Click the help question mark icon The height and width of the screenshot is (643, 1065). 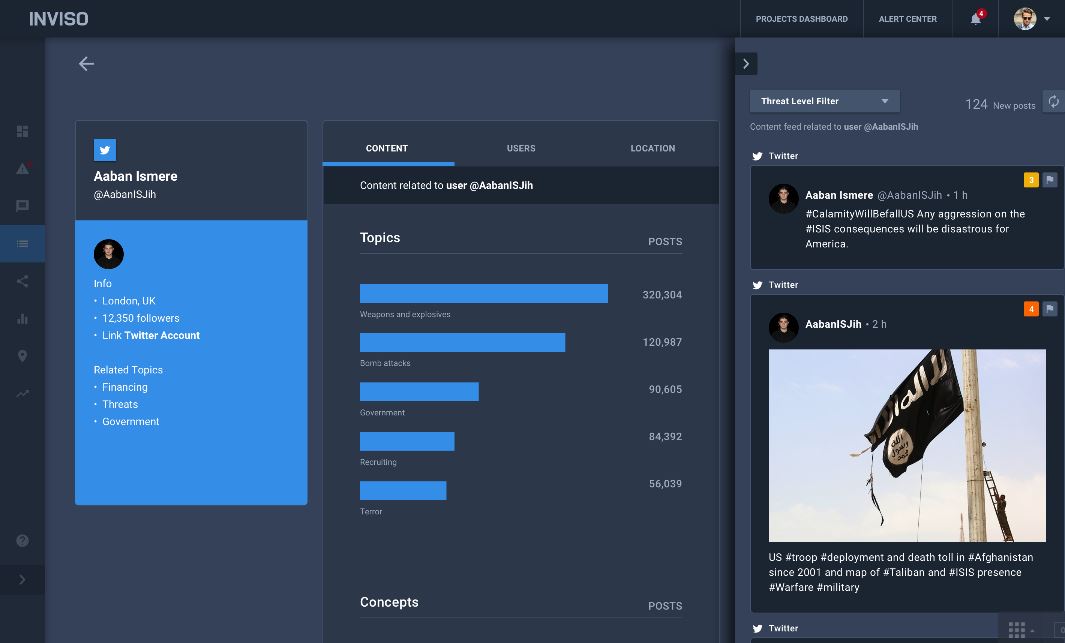point(22,541)
